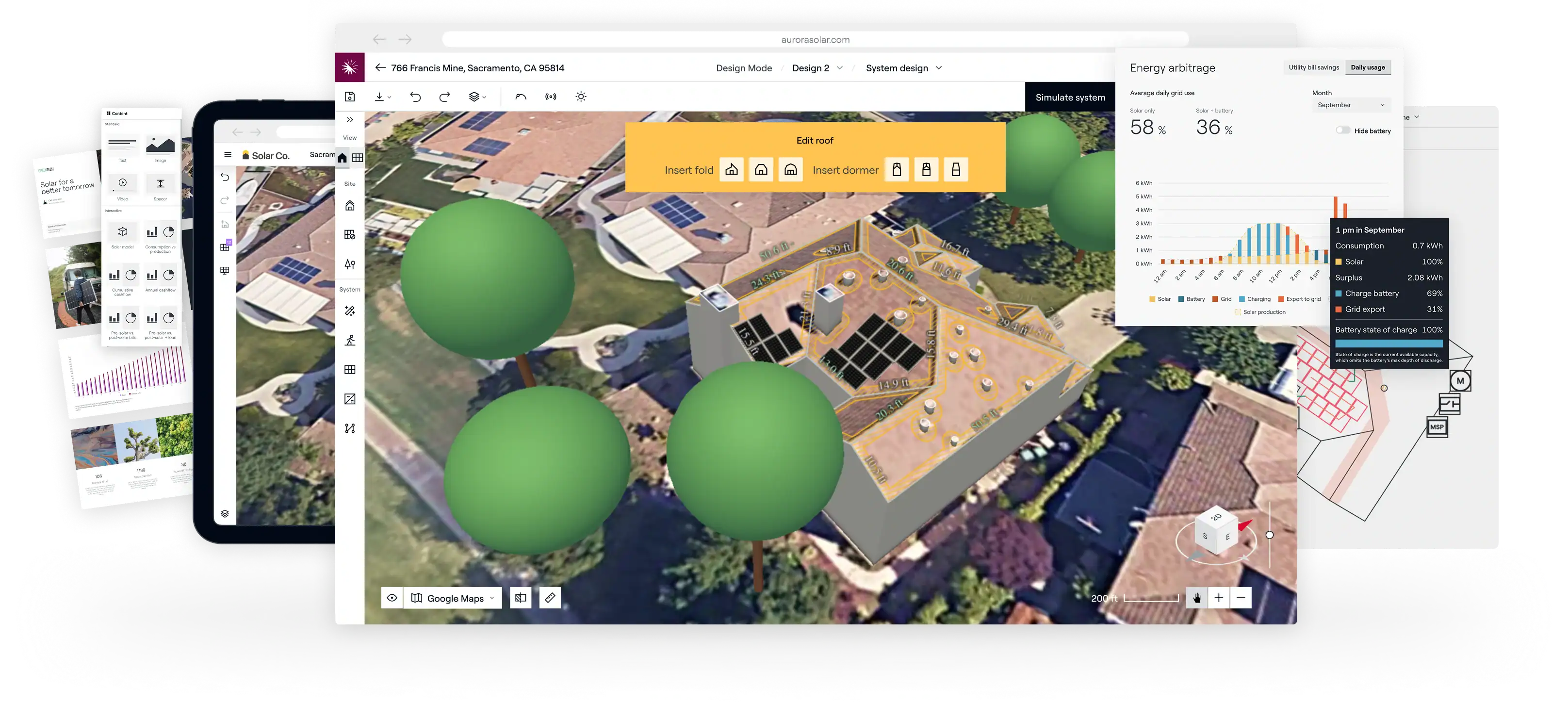Screen dimensions: 1568x704
Task: Click the vertical tilt slider handle
Action: 1270,535
